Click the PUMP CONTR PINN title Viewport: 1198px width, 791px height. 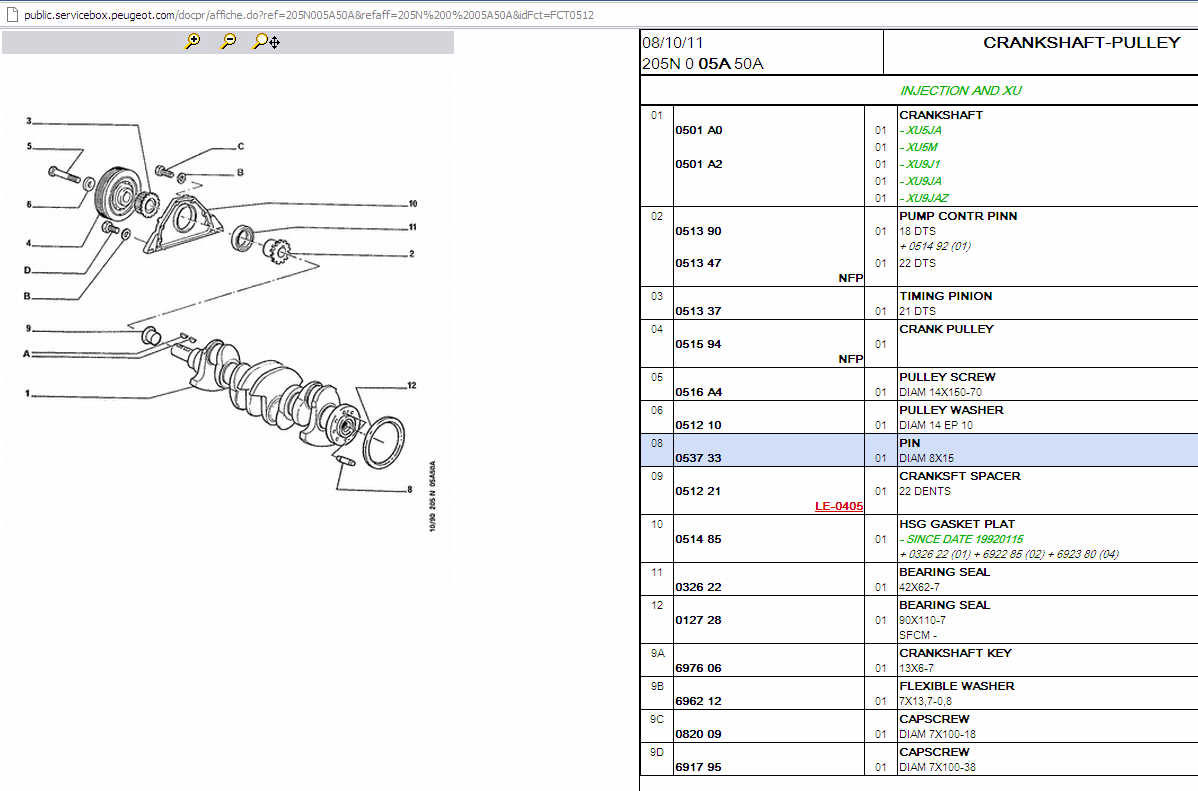958,216
